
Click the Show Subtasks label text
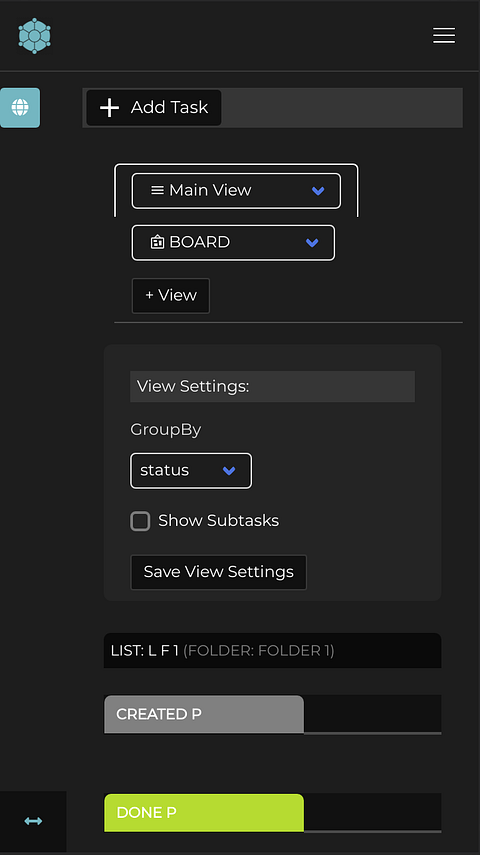[218, 521]
